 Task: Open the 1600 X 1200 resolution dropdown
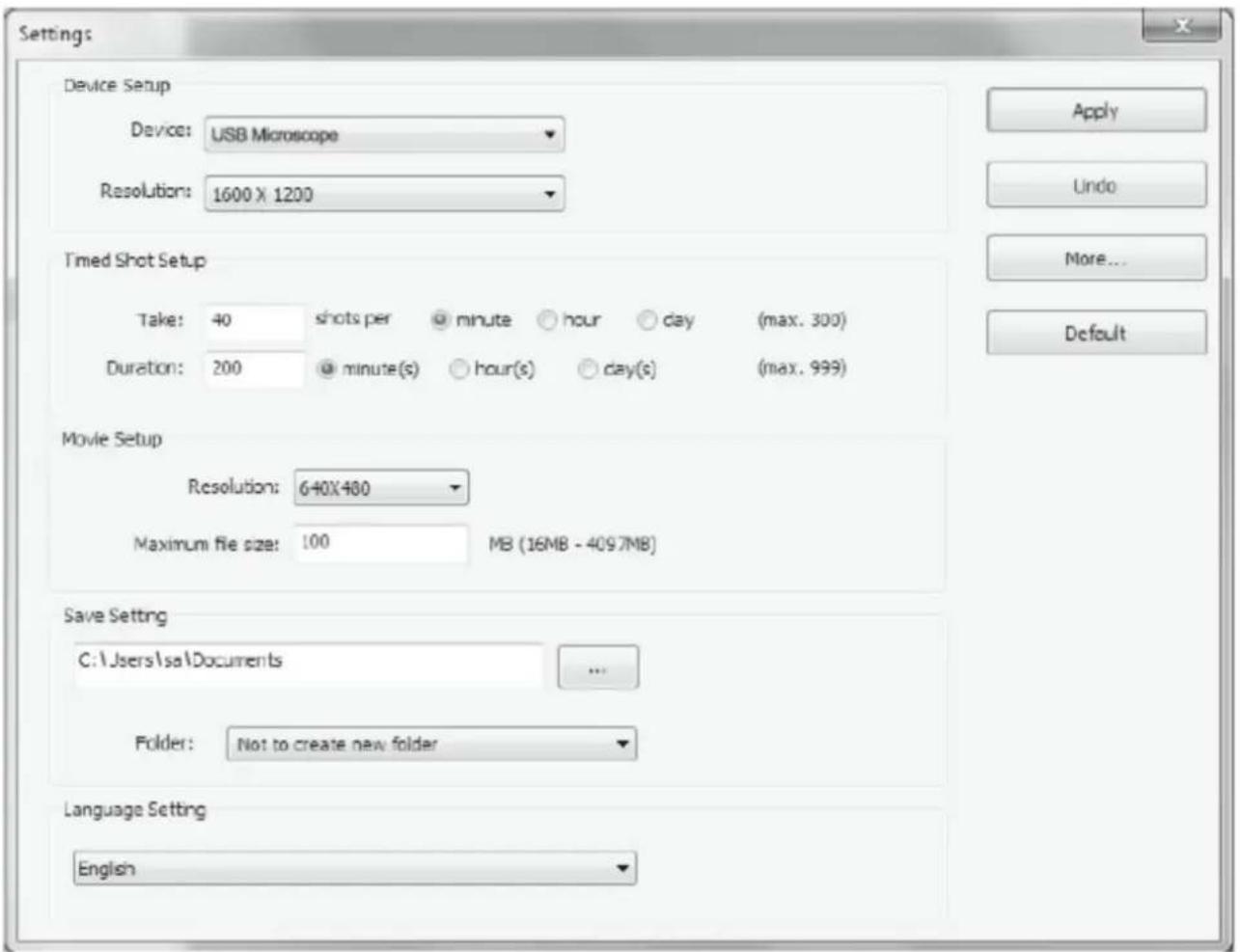point(384,194)
